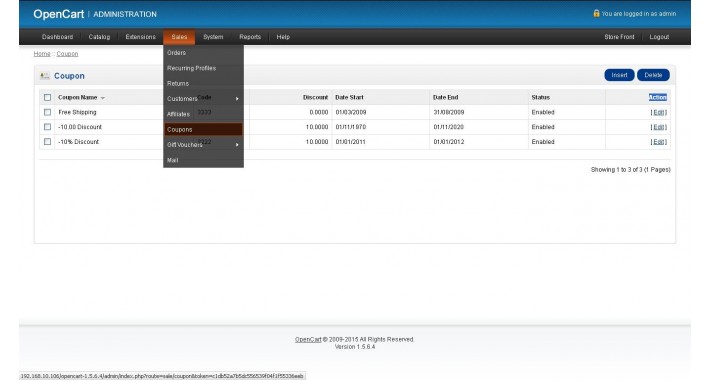Click the Delete button
The width and height of the screenshot is (710, 380).
pos(653,75)
